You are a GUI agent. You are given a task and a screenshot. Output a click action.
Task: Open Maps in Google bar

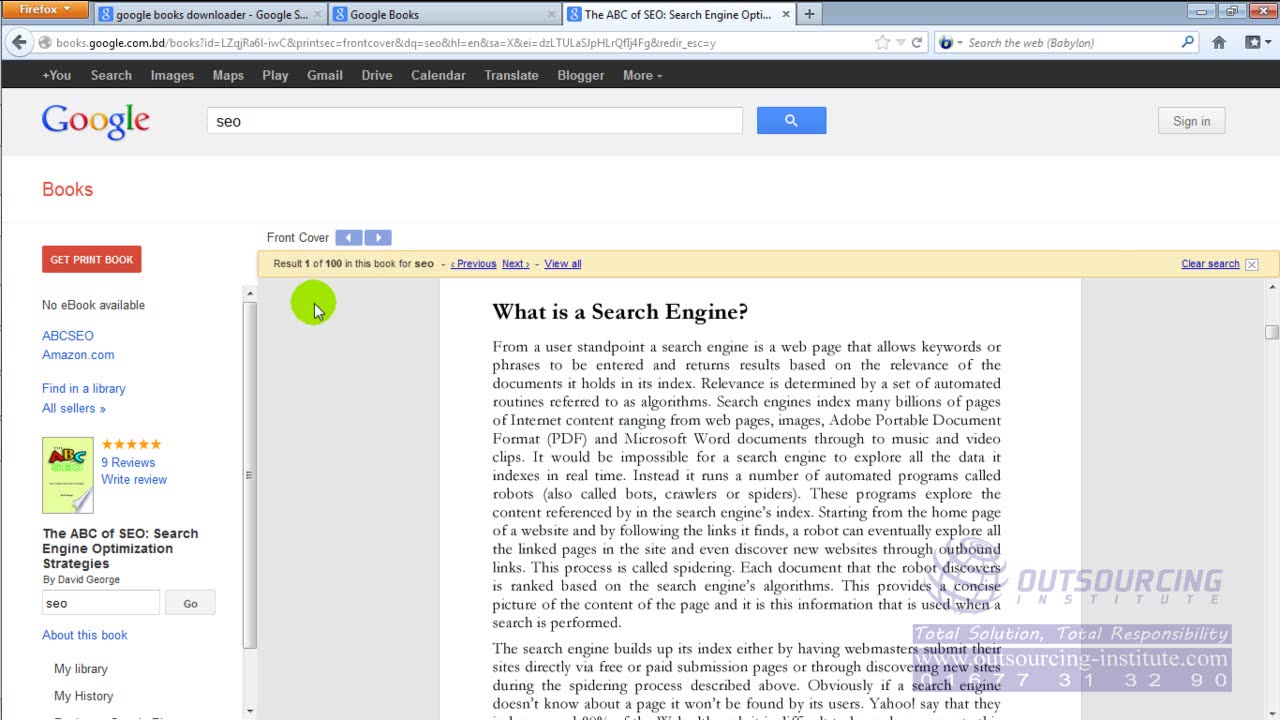pyautogui.click(x=228, y=75)
